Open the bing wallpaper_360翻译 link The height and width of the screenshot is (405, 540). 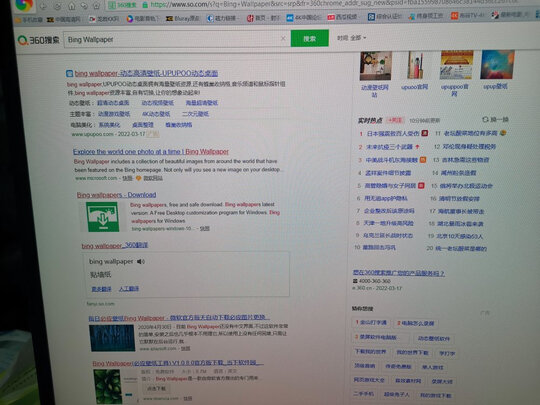(x=115, y=245)
